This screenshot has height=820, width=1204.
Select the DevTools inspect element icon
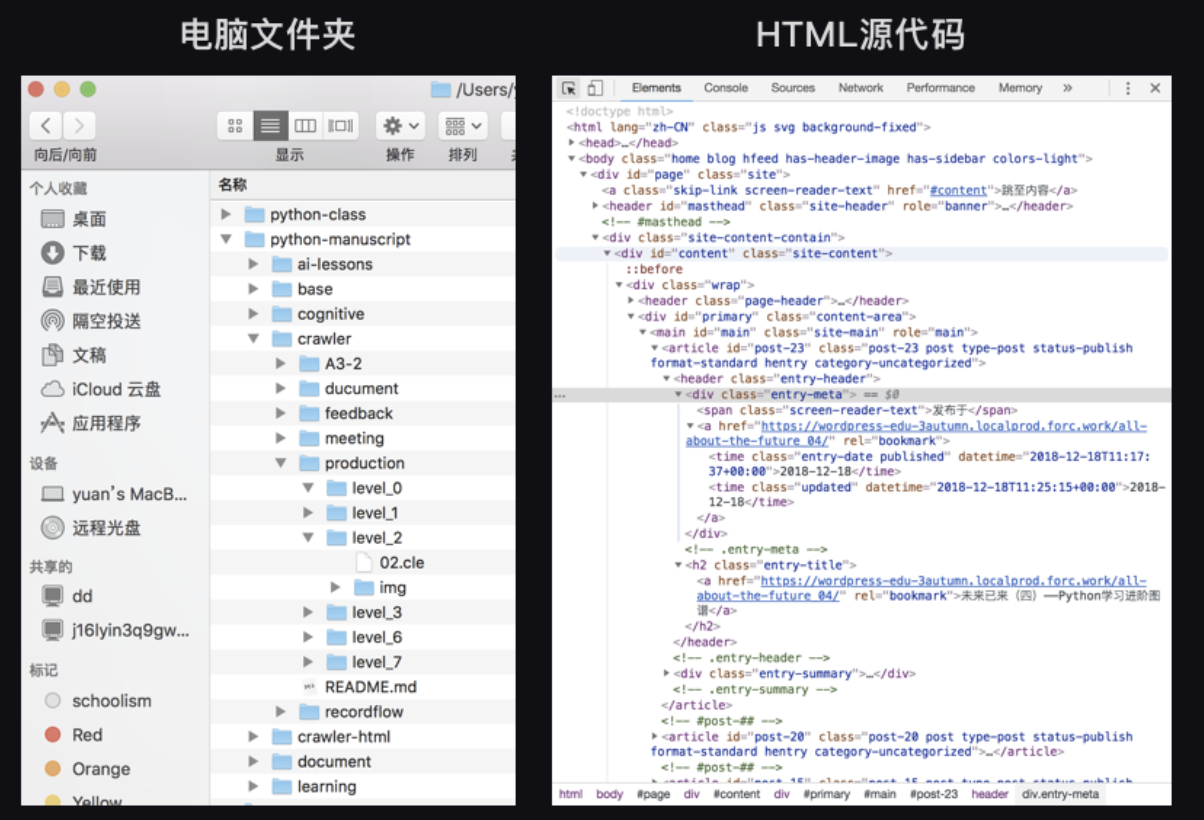[x=569, y=88]
